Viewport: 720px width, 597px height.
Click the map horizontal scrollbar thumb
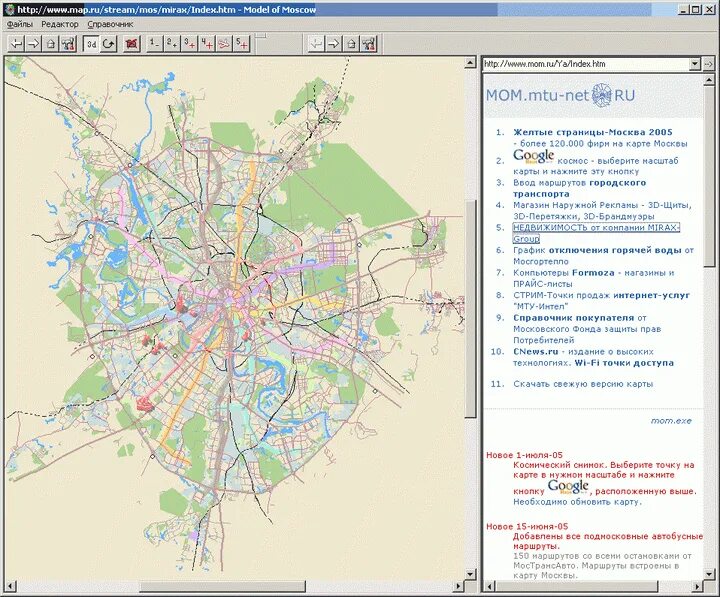222,586
